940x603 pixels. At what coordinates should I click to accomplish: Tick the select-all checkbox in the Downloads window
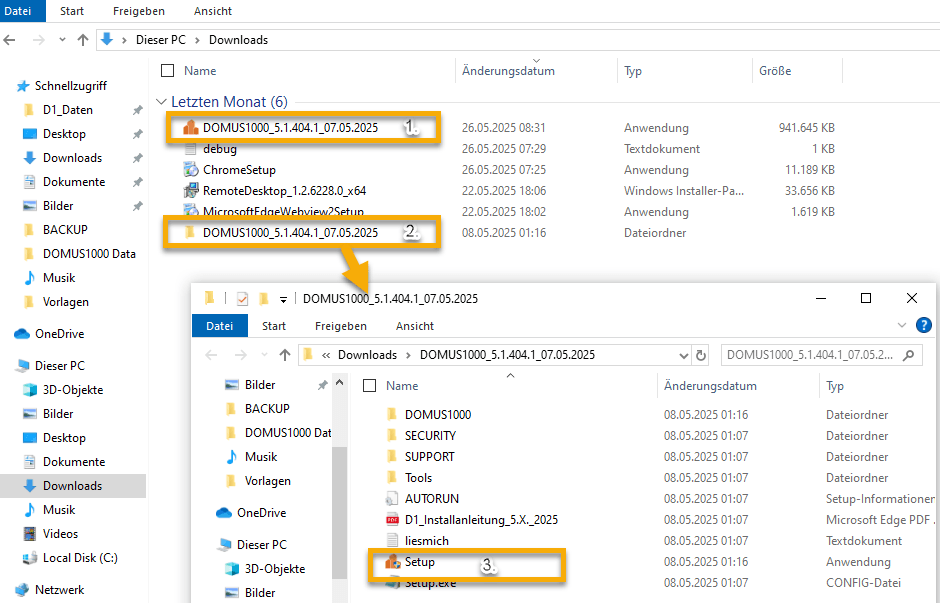(168, 71)
